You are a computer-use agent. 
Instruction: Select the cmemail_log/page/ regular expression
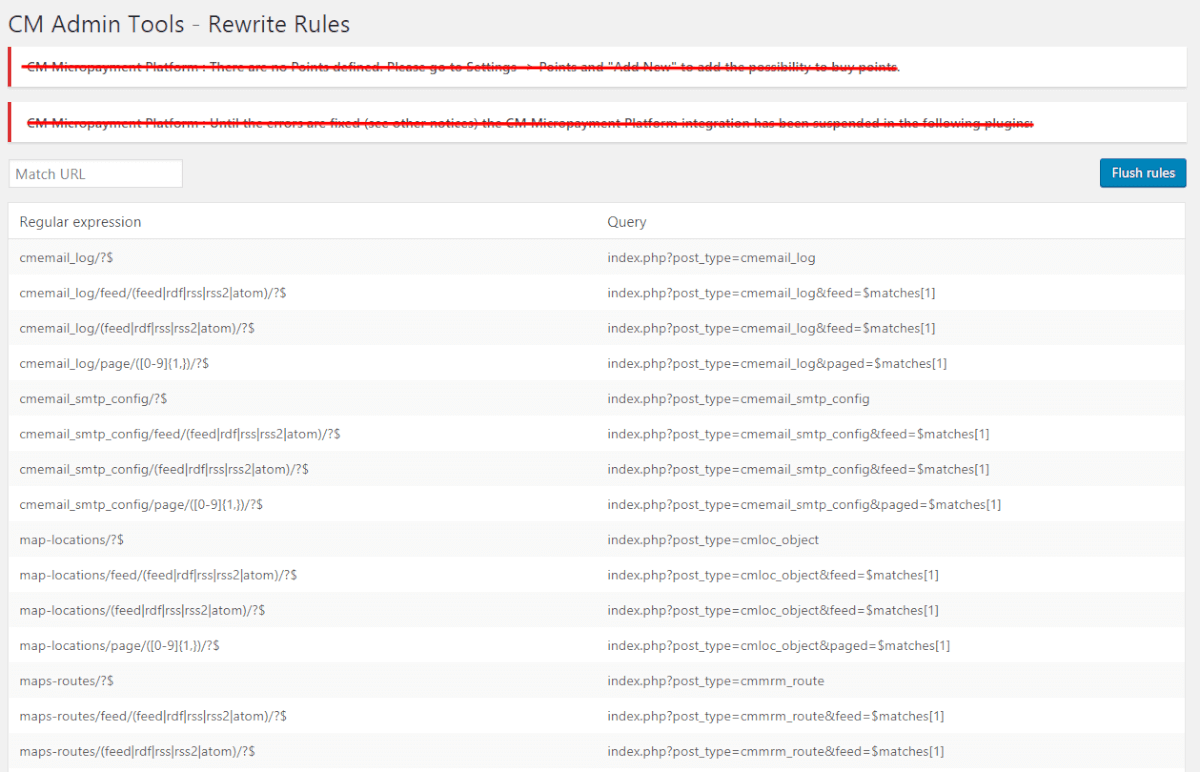click(114, 364)
